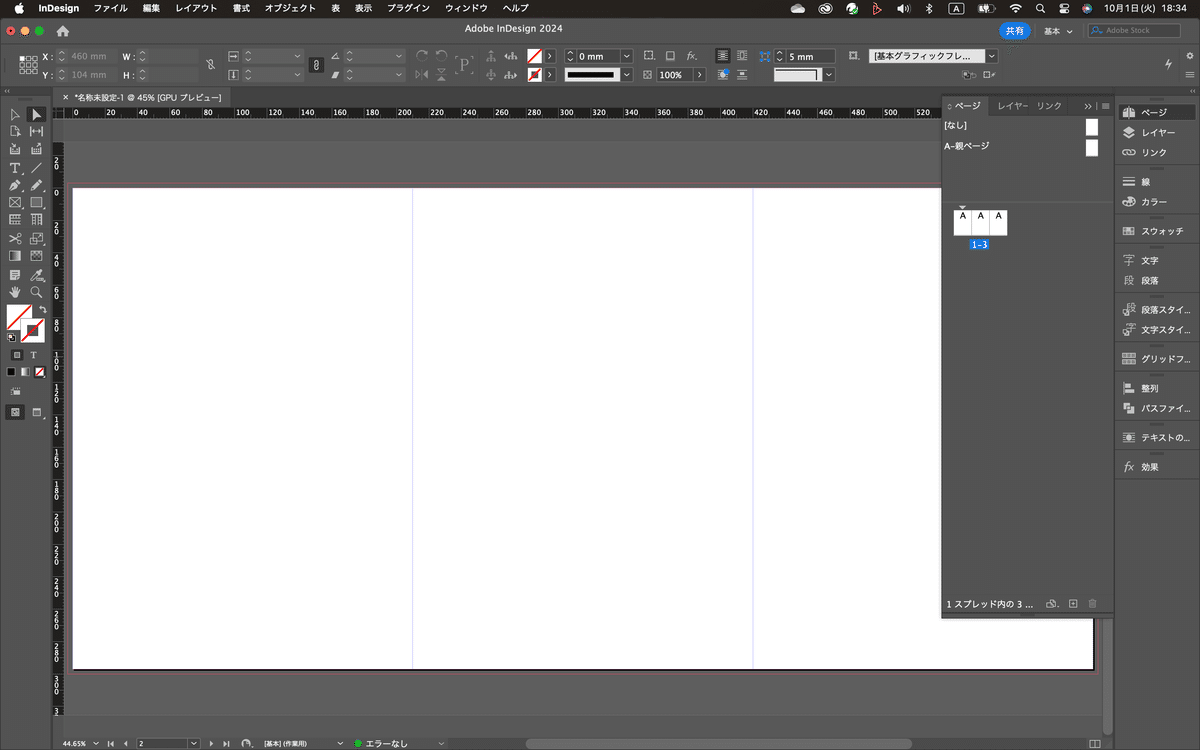This screenshot has width=1200, height=750.
Task: Open the 基本 workspace switcher
Action: coord(1058,31)
